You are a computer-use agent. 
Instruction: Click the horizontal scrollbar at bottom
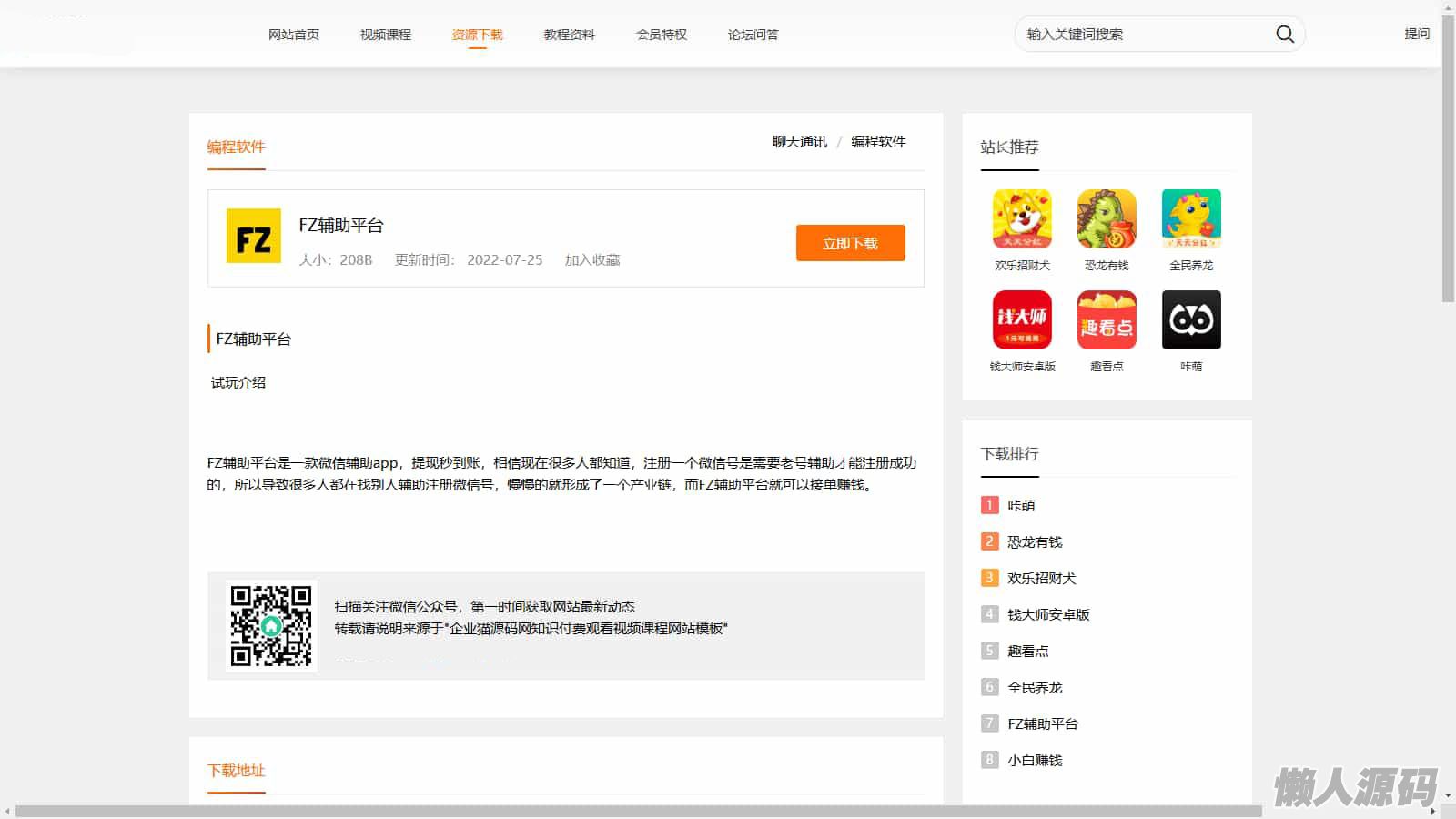637,811
